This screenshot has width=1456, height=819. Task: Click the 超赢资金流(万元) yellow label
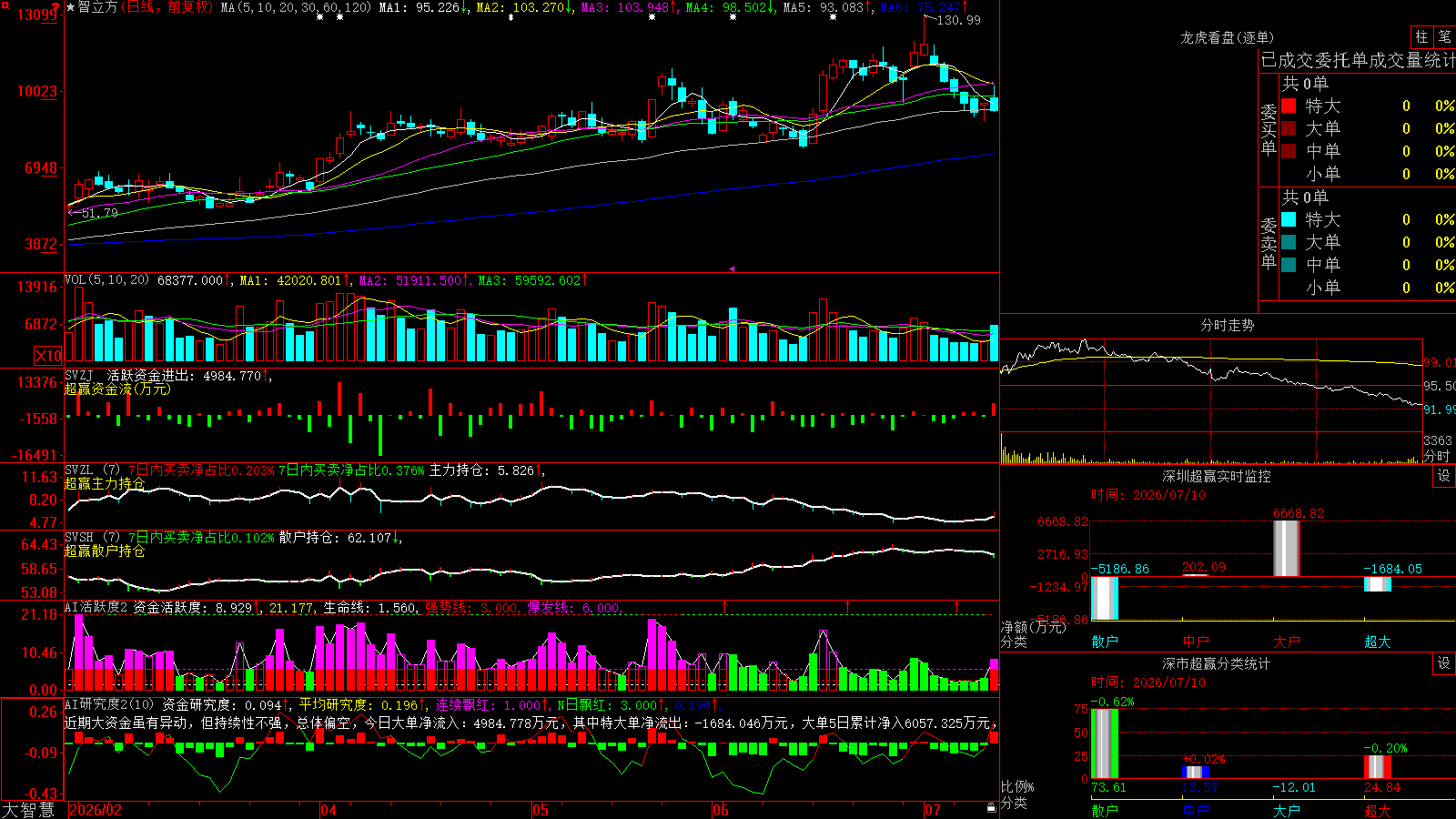point(117,389)
